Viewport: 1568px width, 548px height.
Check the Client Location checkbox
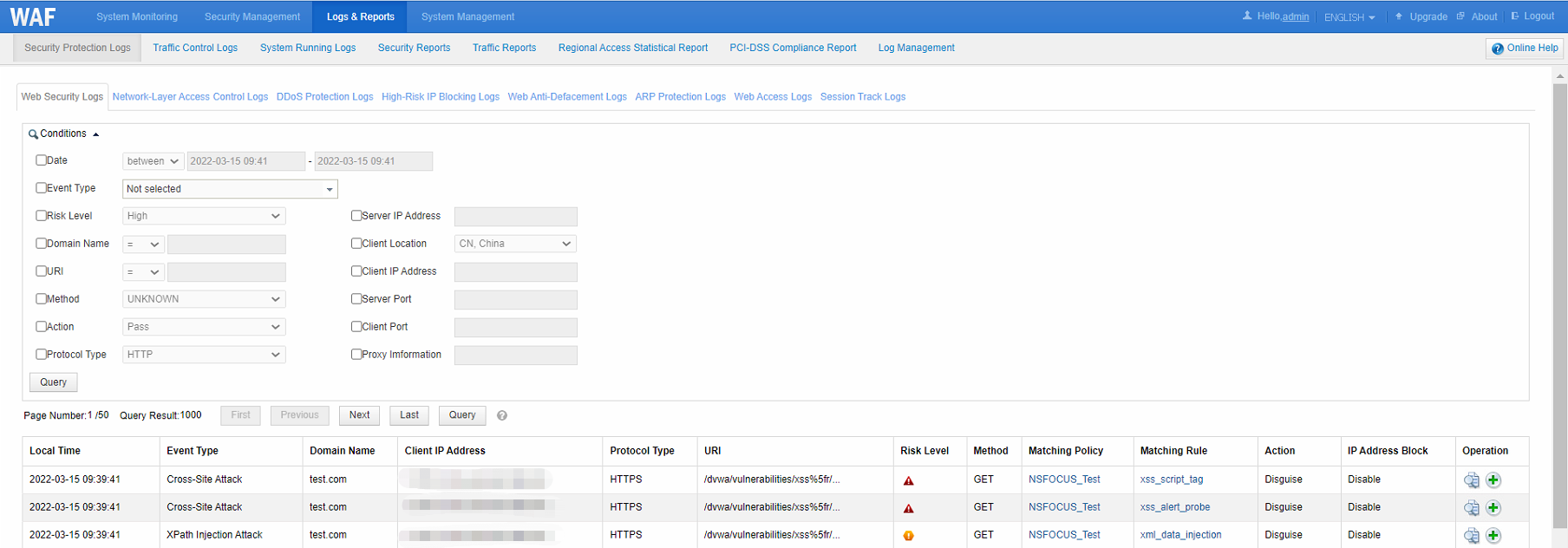356,244
